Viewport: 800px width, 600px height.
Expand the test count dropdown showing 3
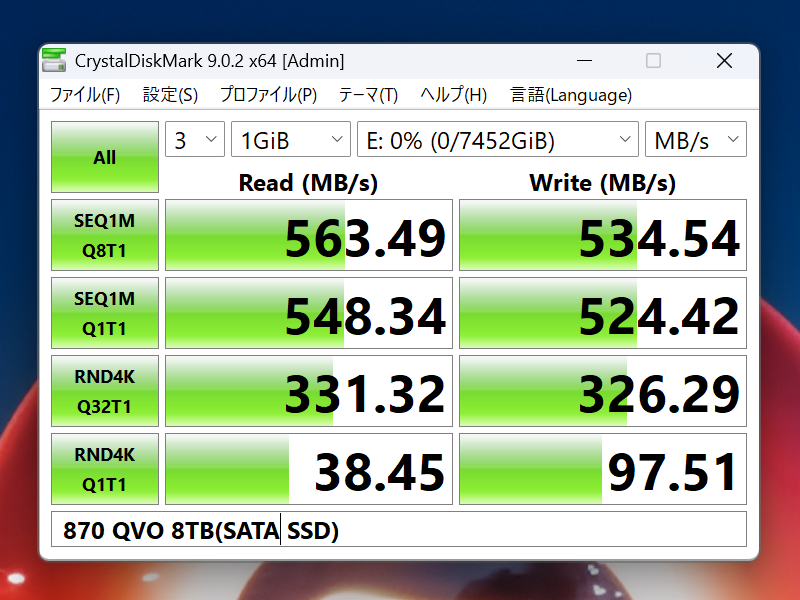195,139
